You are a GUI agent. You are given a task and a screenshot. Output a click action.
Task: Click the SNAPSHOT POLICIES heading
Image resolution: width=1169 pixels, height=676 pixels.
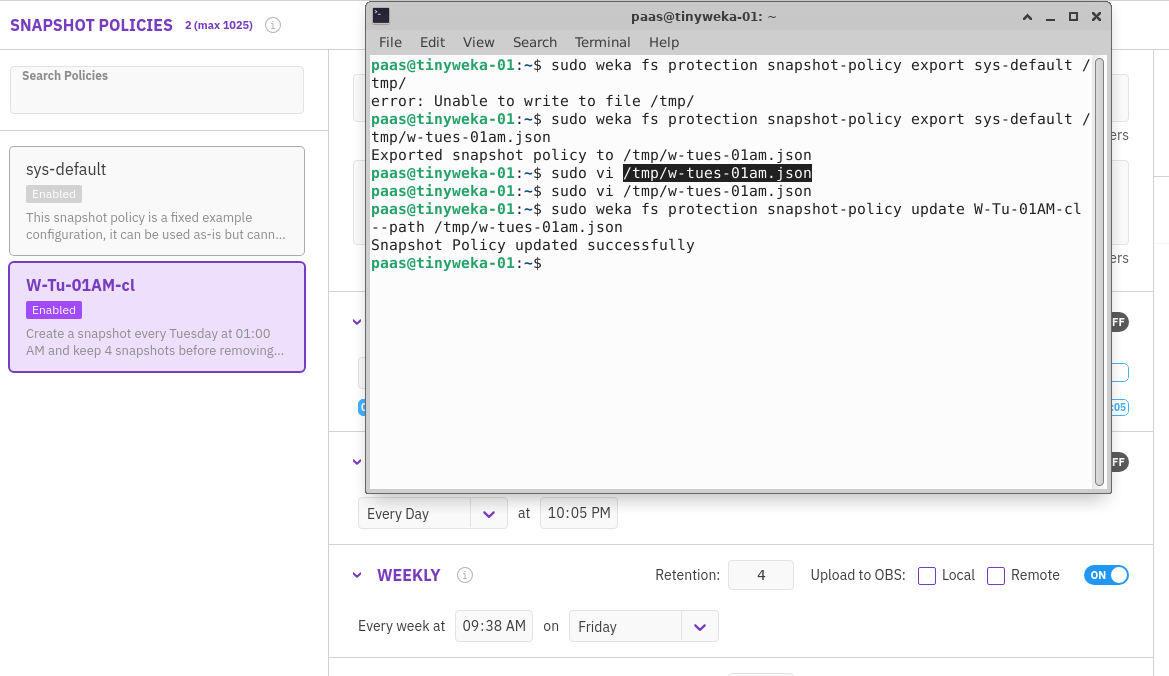click(x=91, y=25)
